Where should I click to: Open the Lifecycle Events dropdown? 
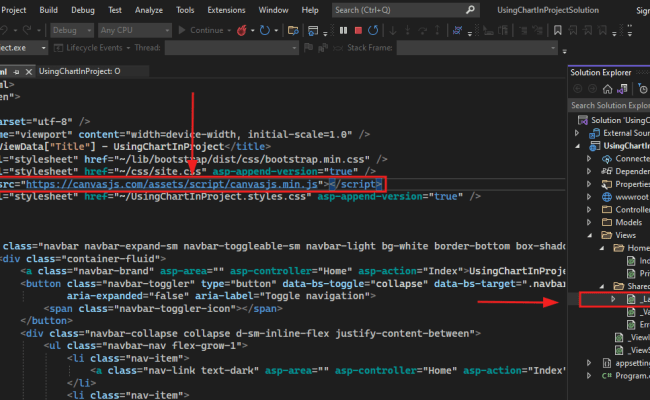tap(128, 48)
